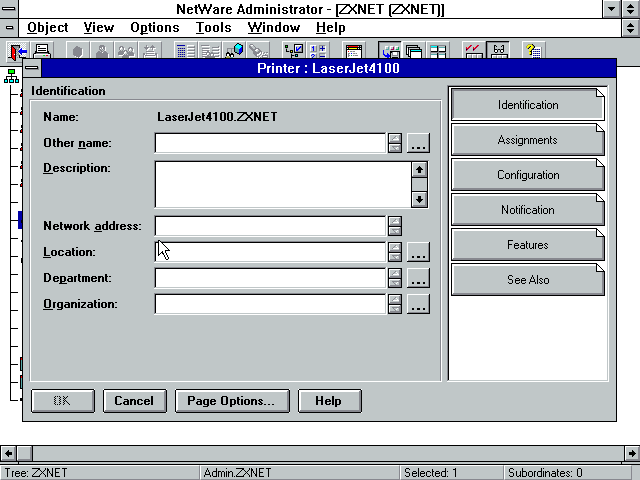The width and height of the screenshot is (640, 480).
Task: Click in the Network address field
Action: (270, 226)
